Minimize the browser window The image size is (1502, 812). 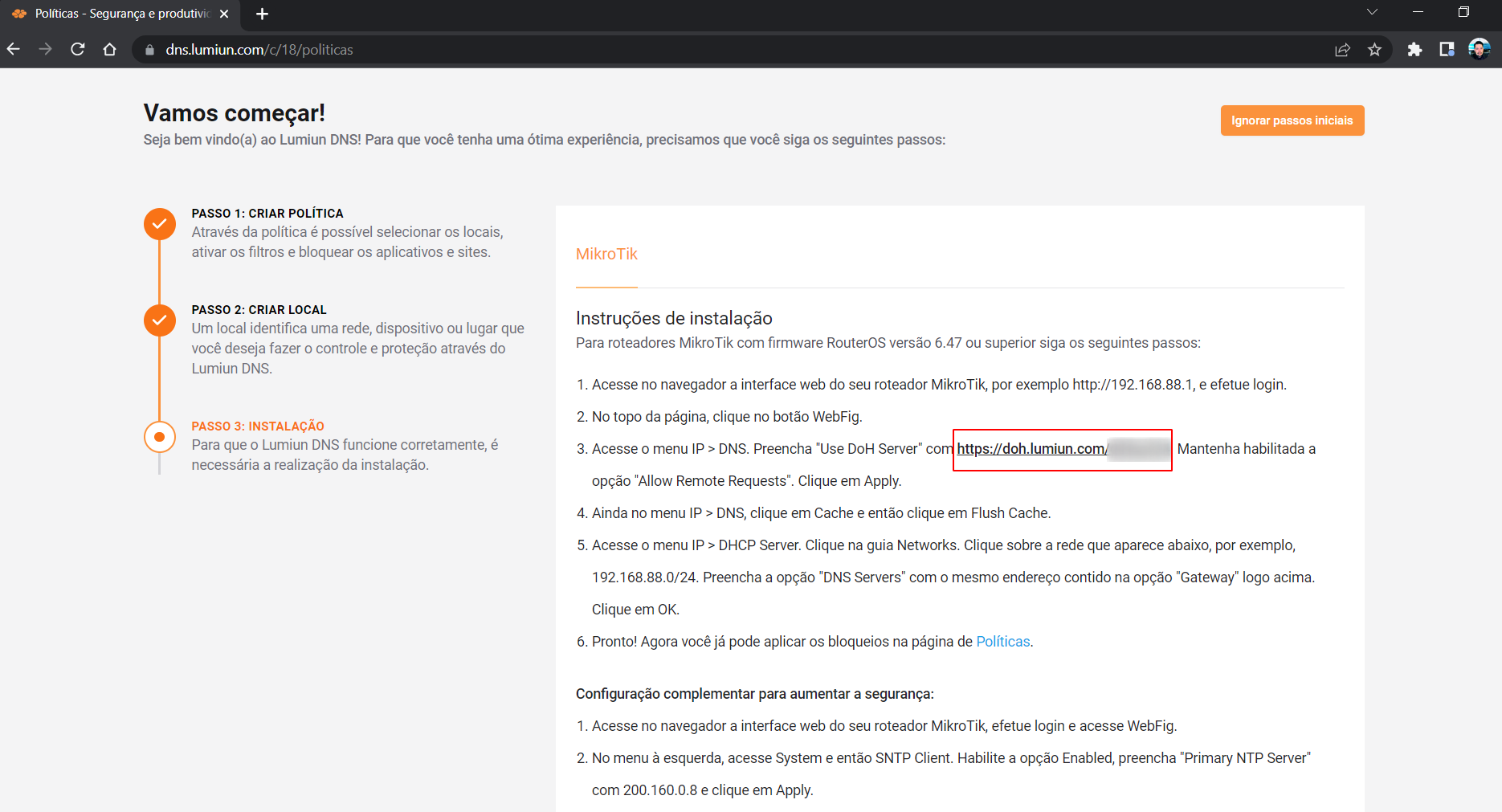[x=1418, y=12]
